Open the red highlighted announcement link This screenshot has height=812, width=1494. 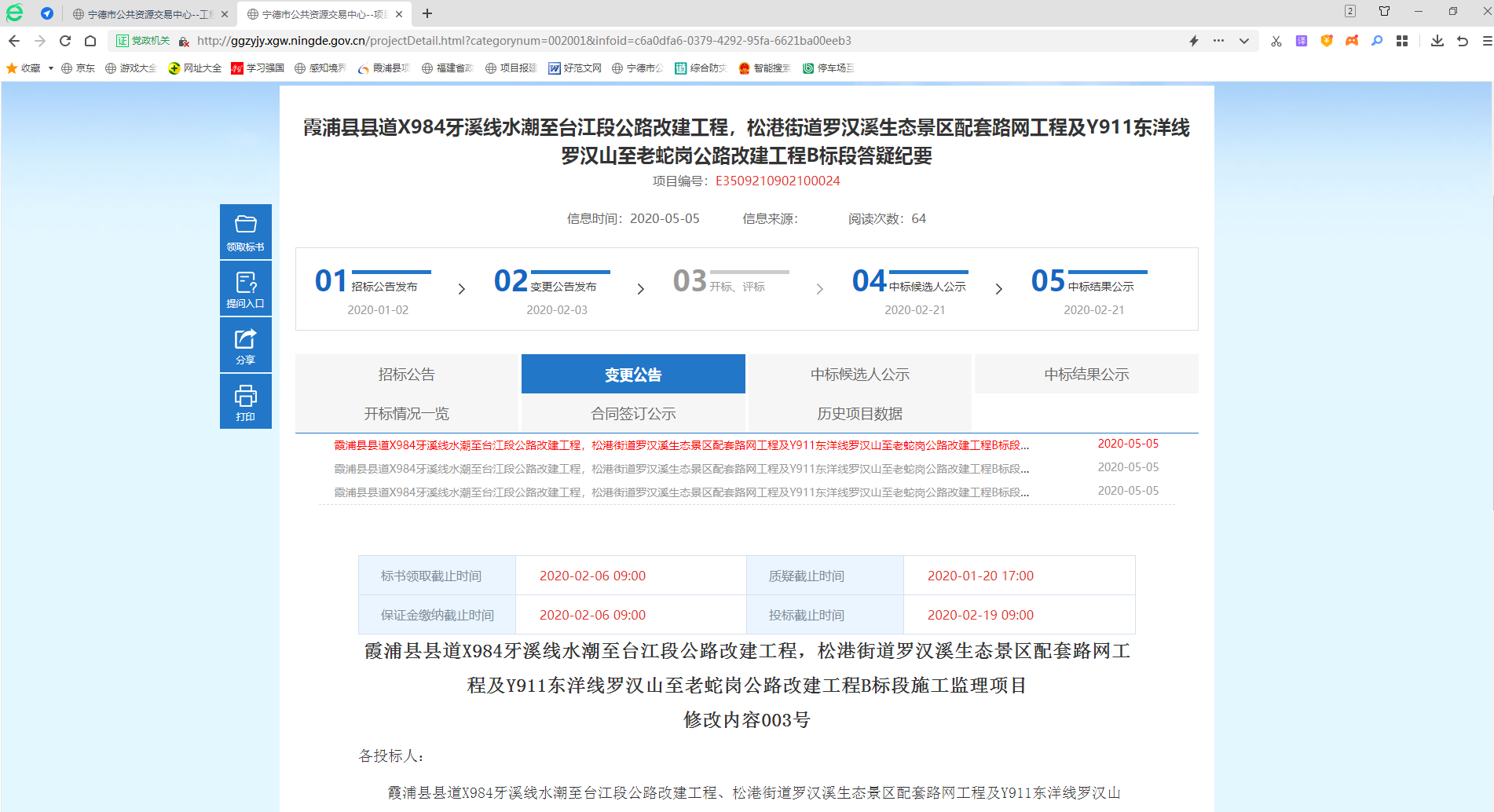pyautogui.click(x=681, y=445)
